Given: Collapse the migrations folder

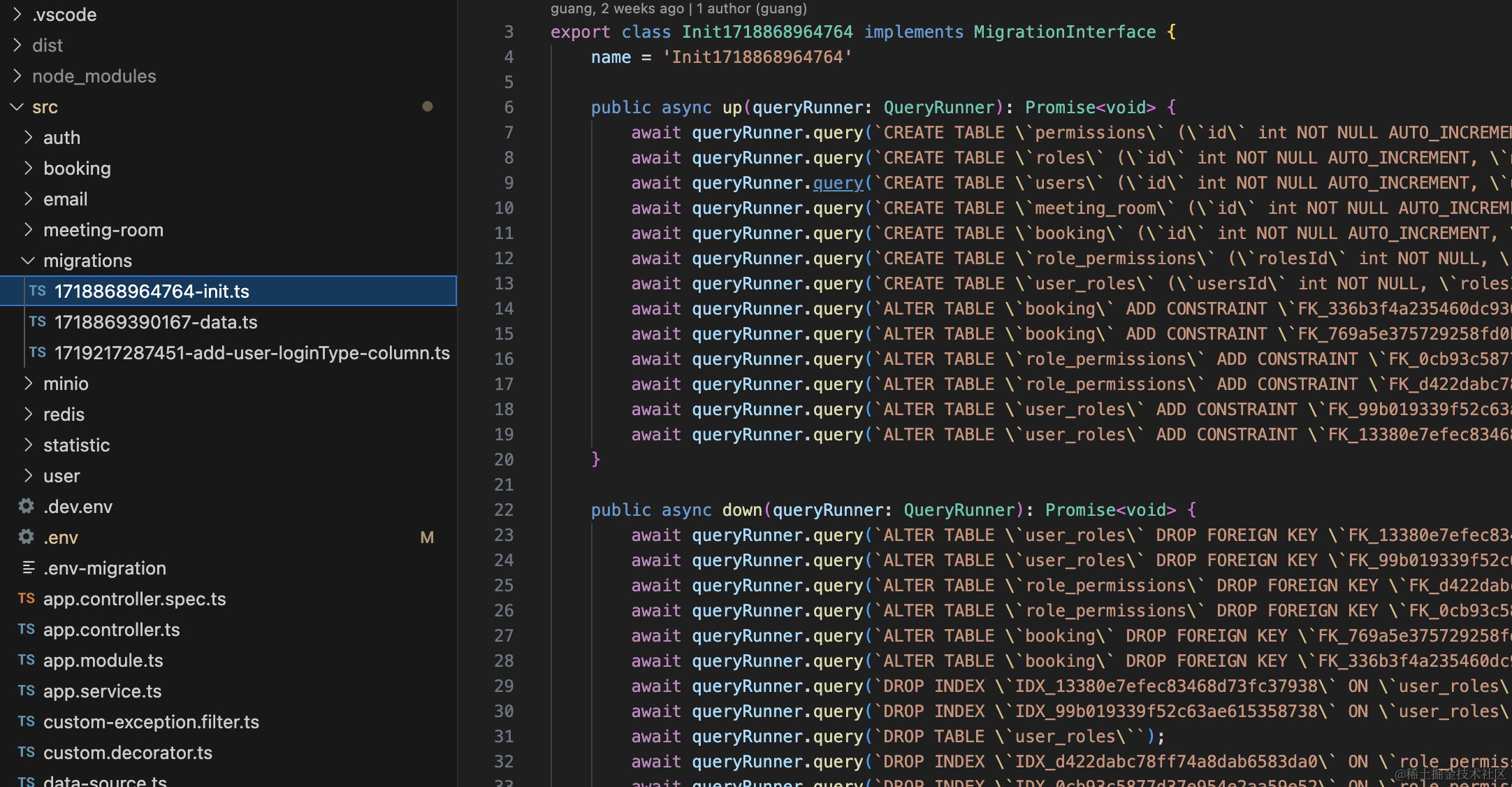Looking at the screenshot, I should click(28, 261).
